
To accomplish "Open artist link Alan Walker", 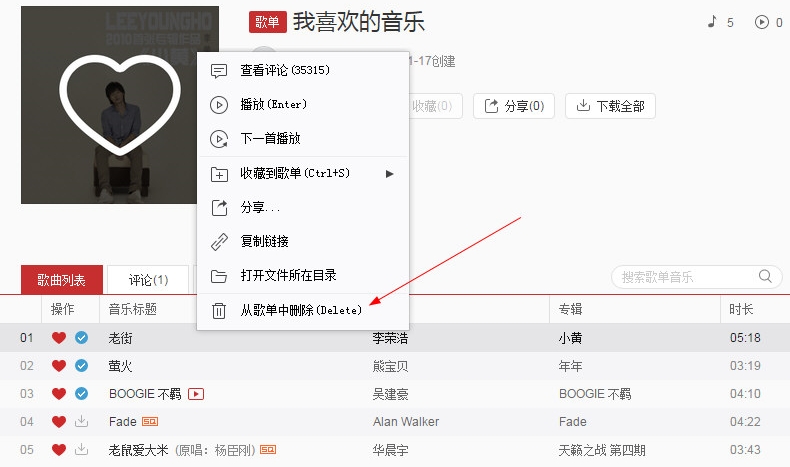I will coord(406,422).
